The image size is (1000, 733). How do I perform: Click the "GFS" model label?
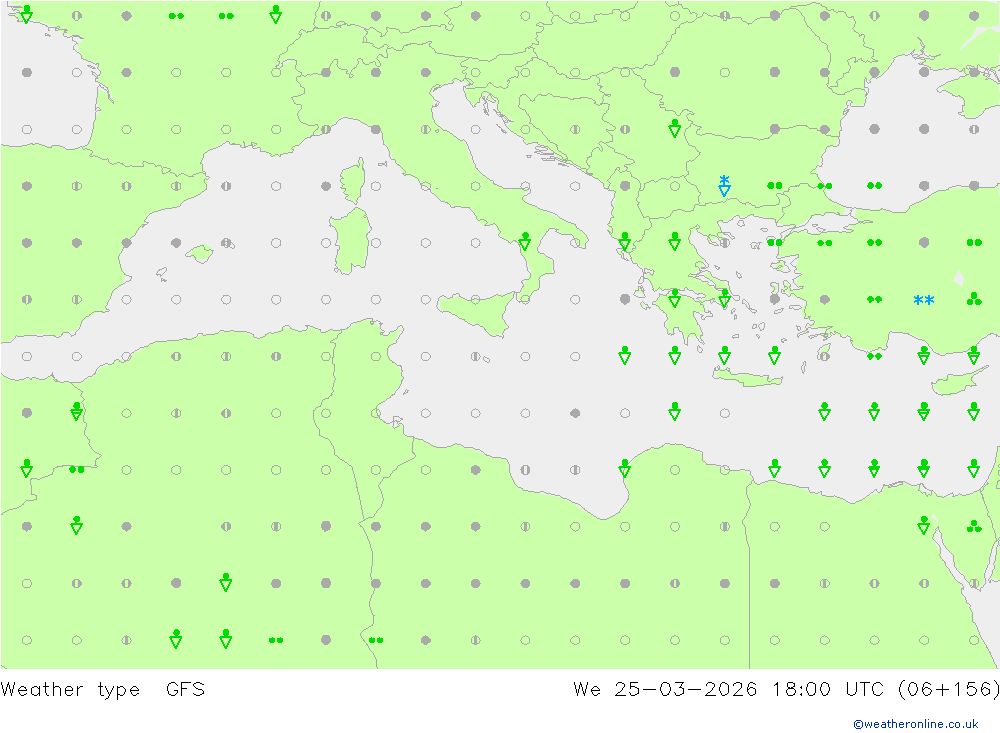[186, 690]
